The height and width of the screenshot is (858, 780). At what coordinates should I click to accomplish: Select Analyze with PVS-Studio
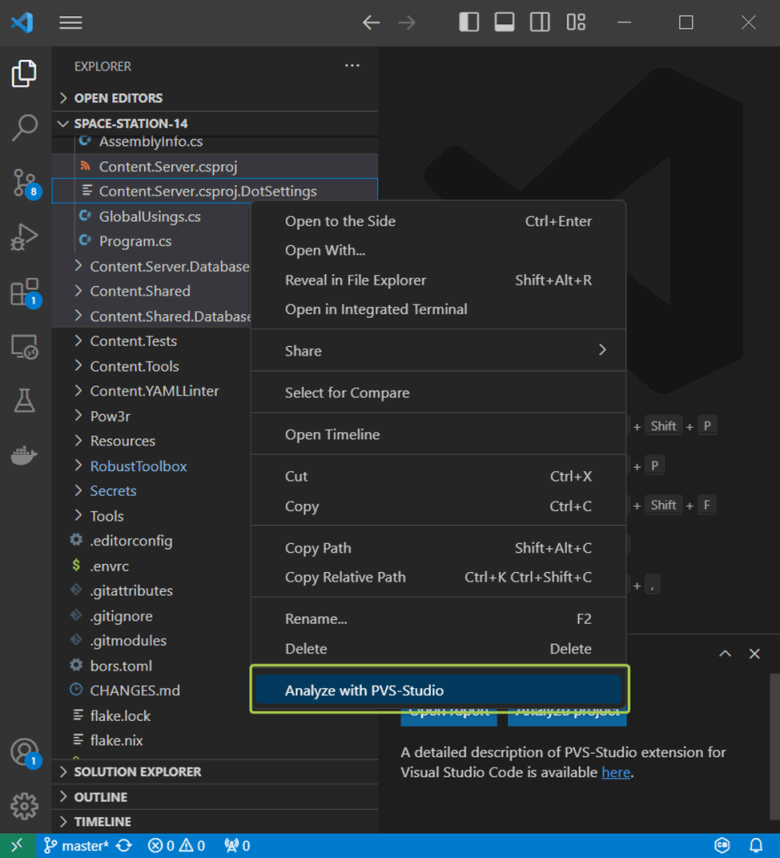[x=365, y=689]
